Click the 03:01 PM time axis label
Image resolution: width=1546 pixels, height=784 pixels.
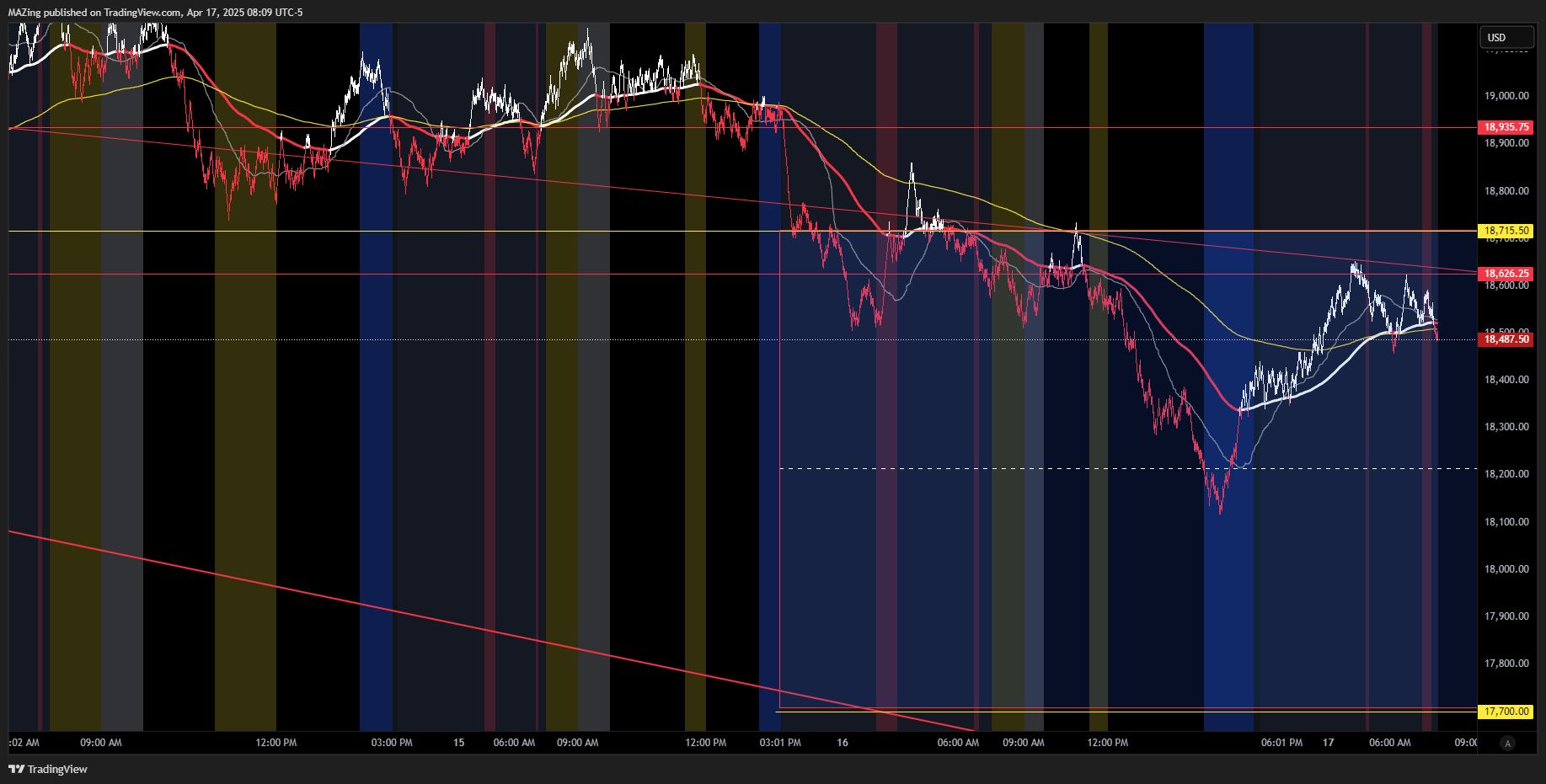coord(780,743)
